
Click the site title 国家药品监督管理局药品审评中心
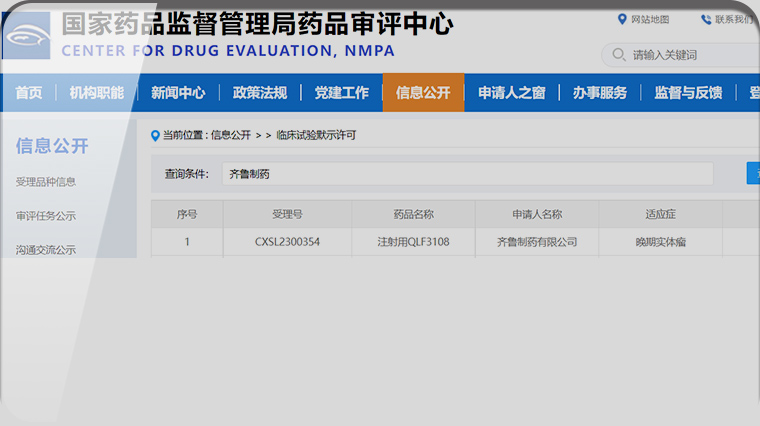pos(257,24)
